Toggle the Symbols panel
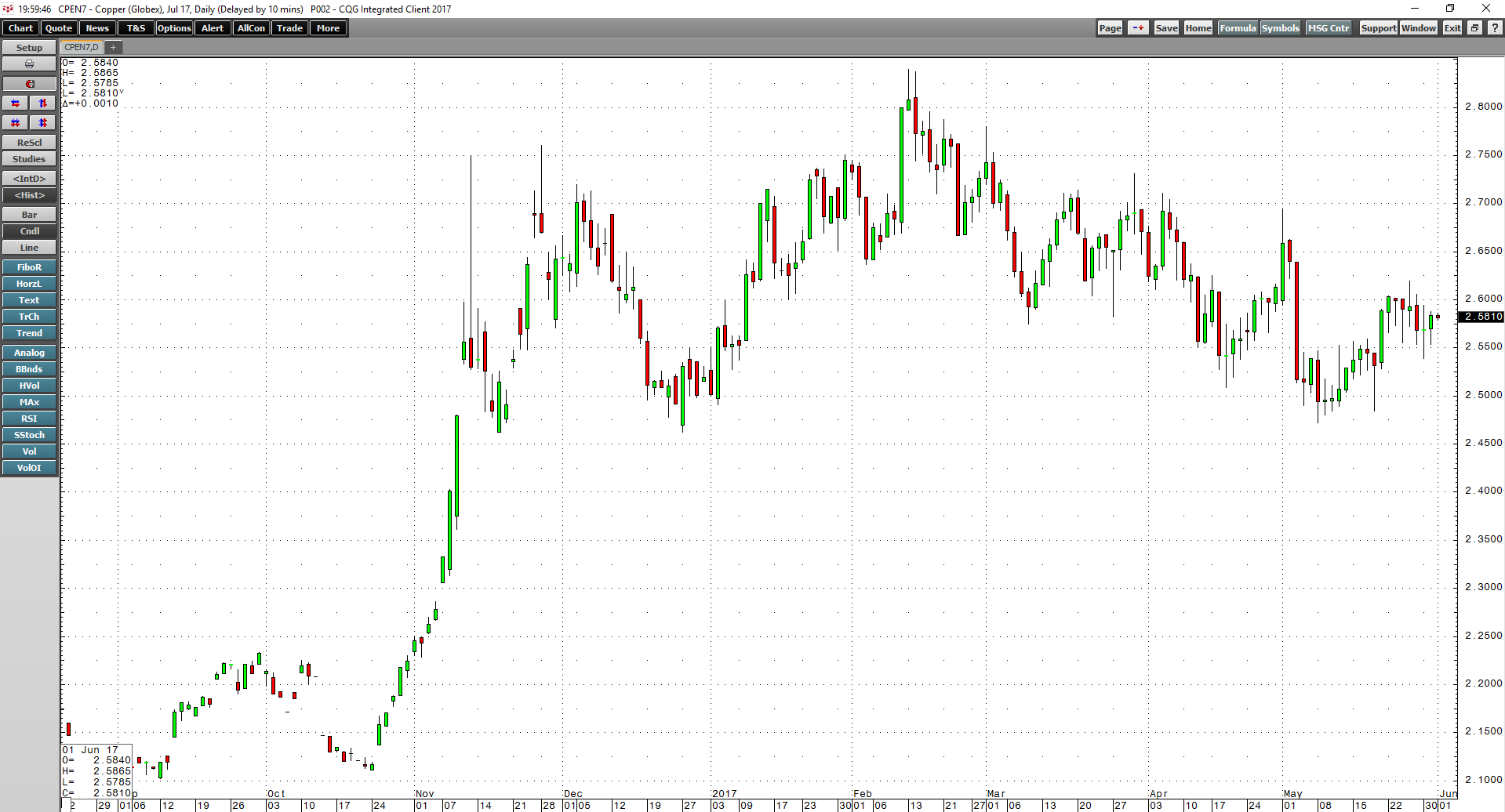 1280,28
